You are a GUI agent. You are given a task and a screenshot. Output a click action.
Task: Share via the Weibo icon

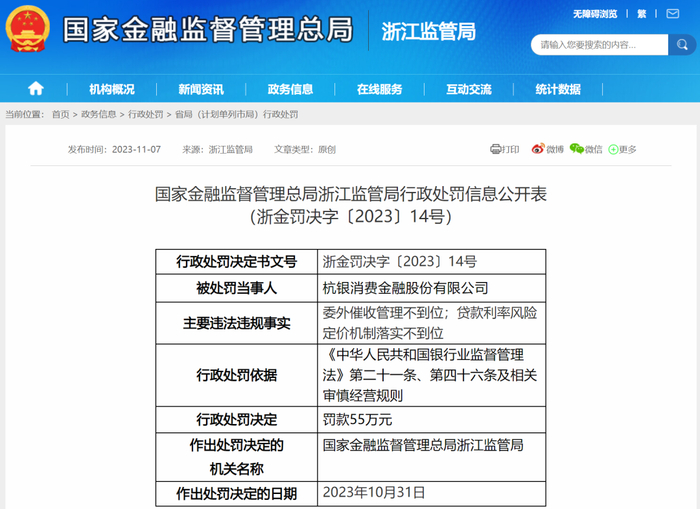tap(538, 149)
